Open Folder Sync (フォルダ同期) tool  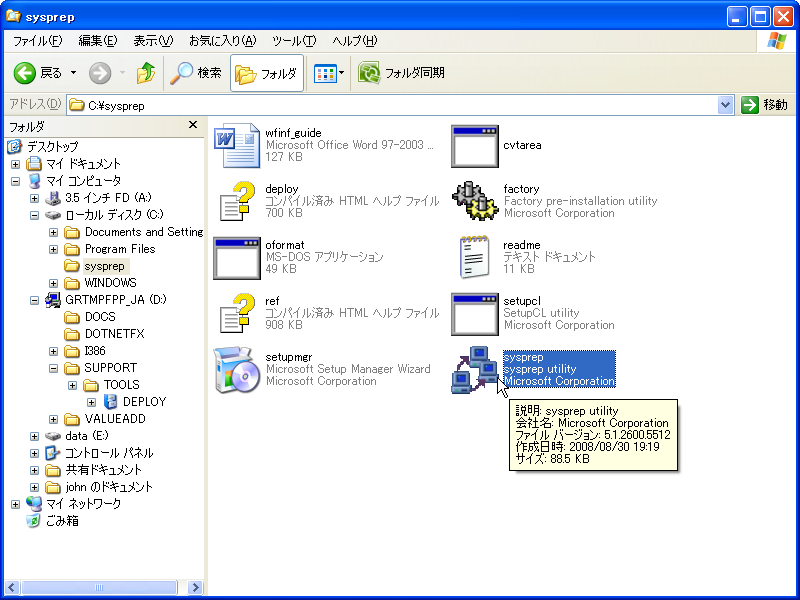click(x=401, y=73)
